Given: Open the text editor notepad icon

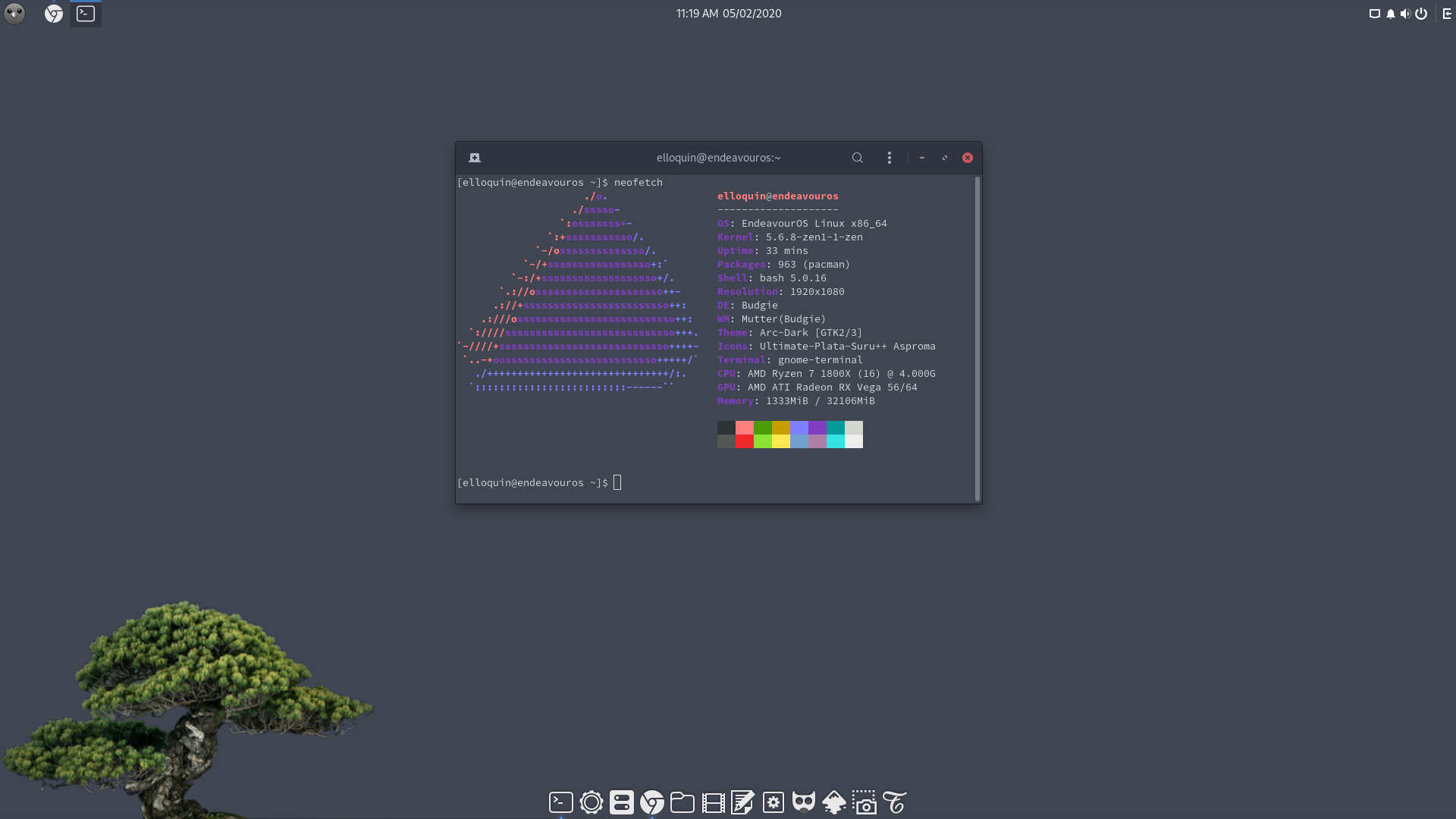Looking at the screenshot, I should (x=743, y=802).
